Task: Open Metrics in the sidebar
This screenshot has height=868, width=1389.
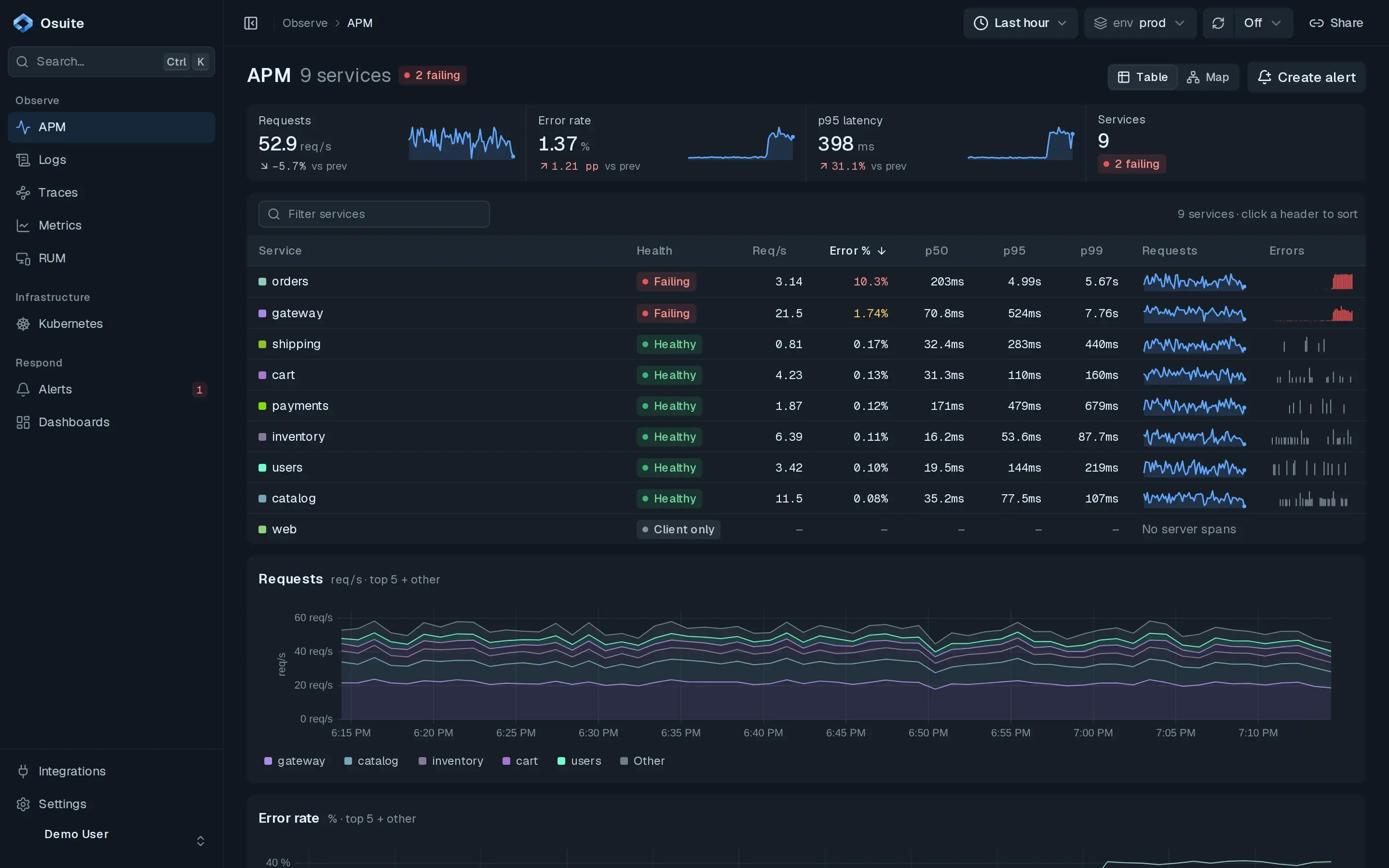Action: (x=111, y=225)
